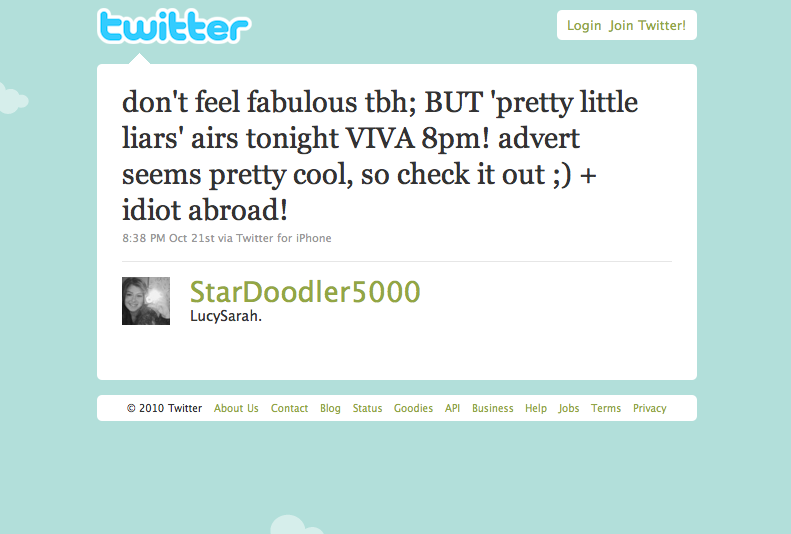Open the Goodies footer link
Screen dimensions: 791x534
click(x=413, y=408)
